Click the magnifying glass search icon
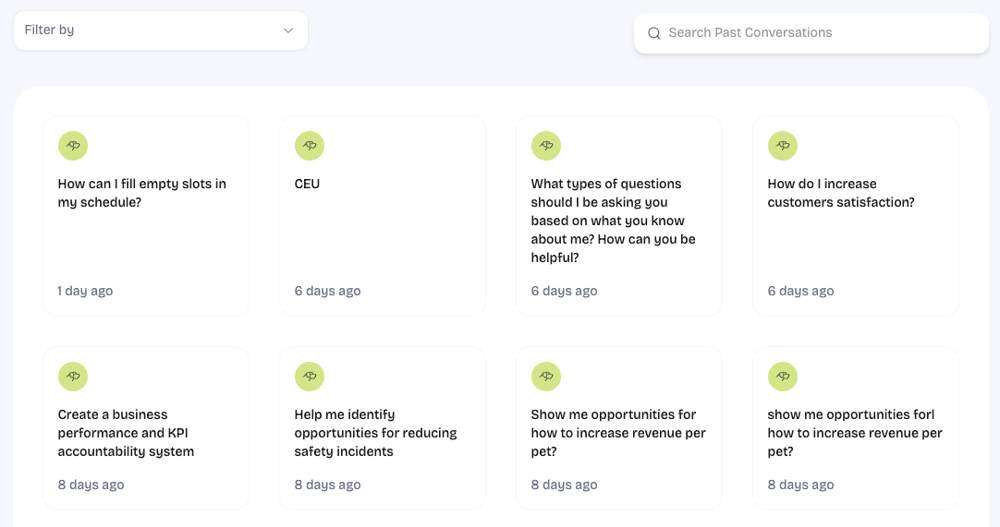 point(654,33)
